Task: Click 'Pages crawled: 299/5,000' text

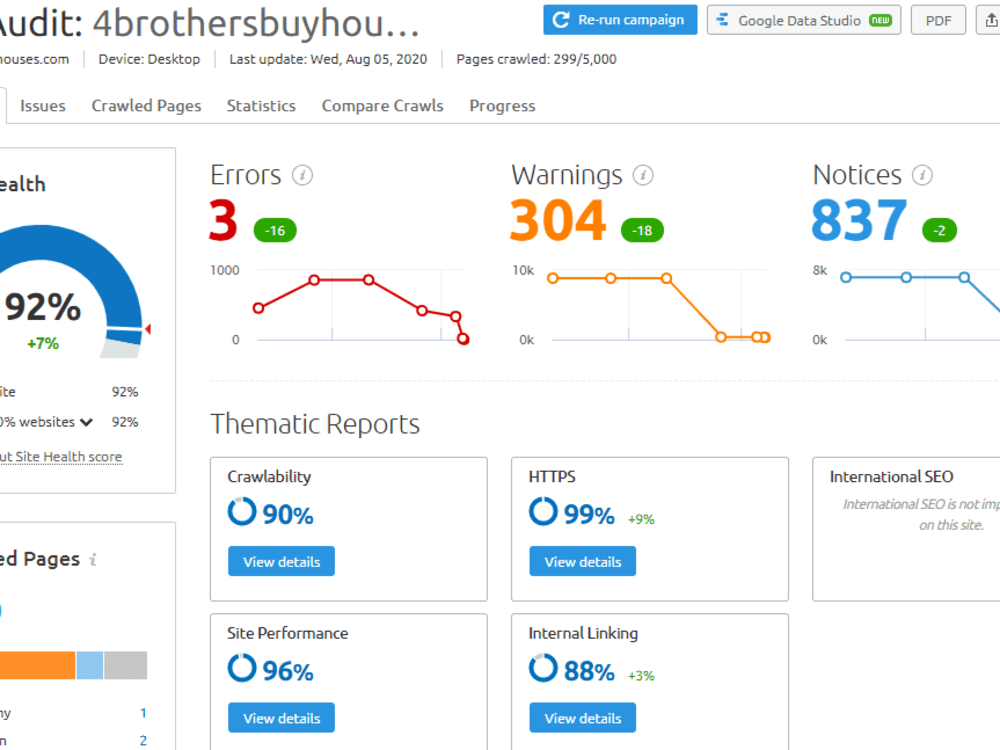Action: [536, 59]
